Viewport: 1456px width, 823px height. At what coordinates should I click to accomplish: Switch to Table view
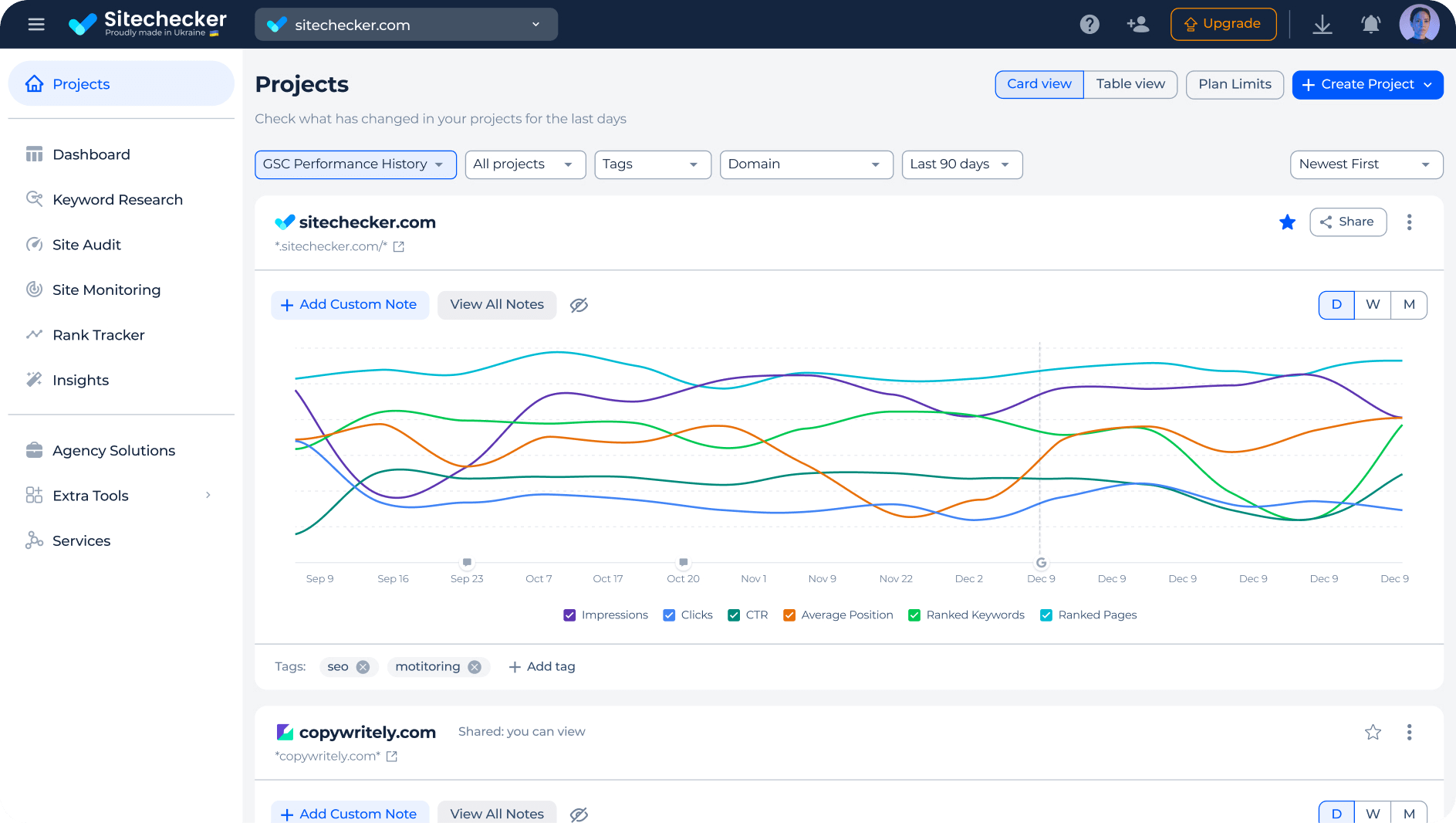[x=1130, y=84]
